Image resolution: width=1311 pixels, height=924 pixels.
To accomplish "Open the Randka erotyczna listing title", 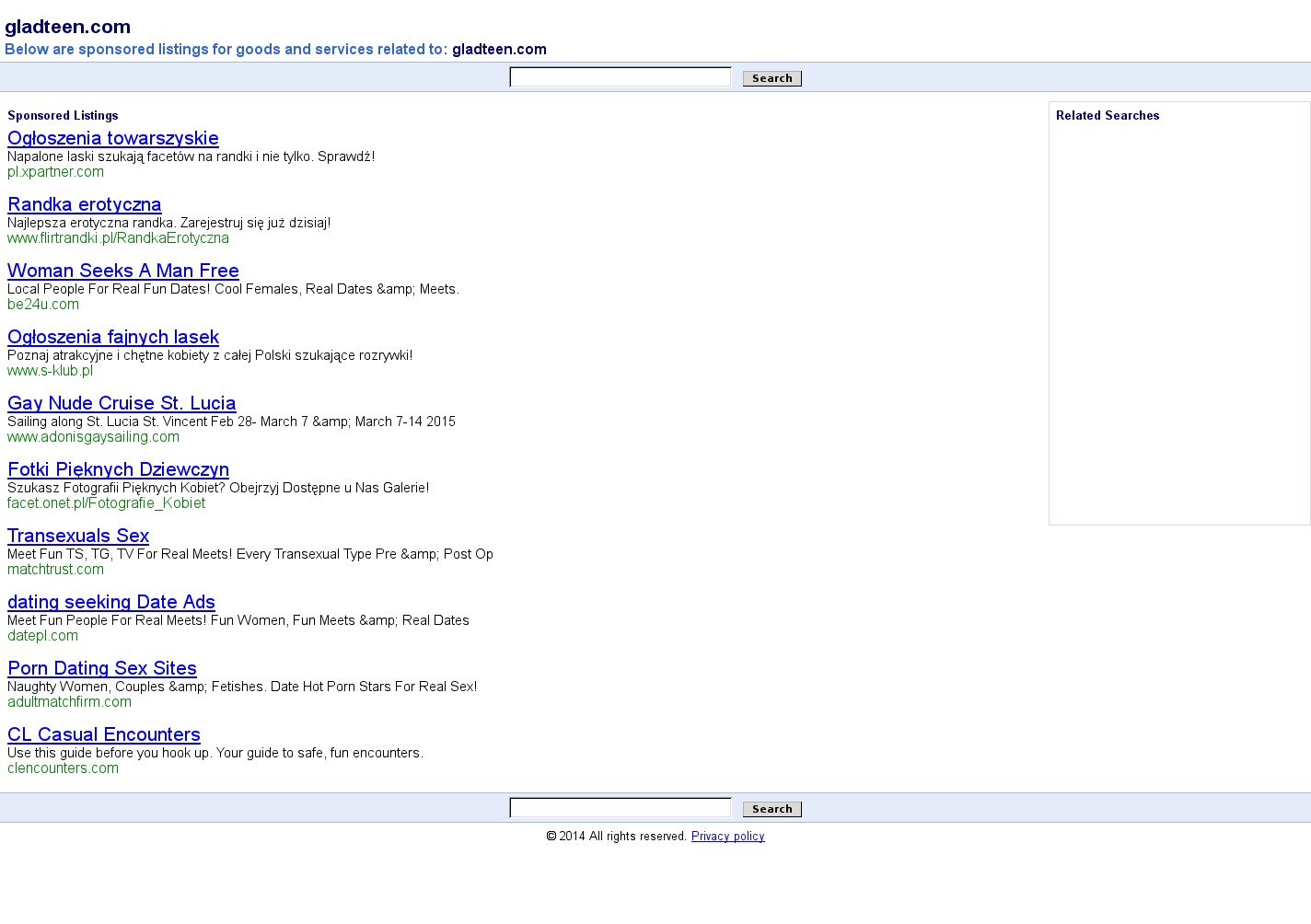I will coord(85,205).
